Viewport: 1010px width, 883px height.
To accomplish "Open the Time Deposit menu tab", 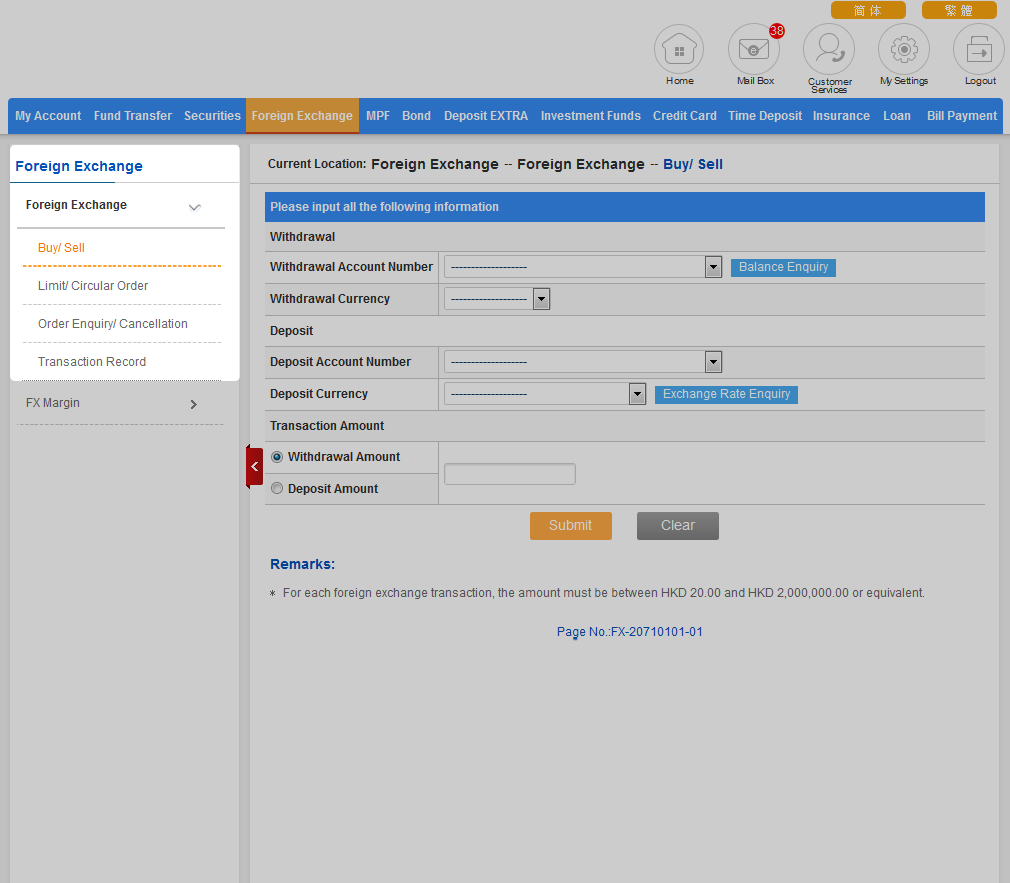I will coord(764,116).
